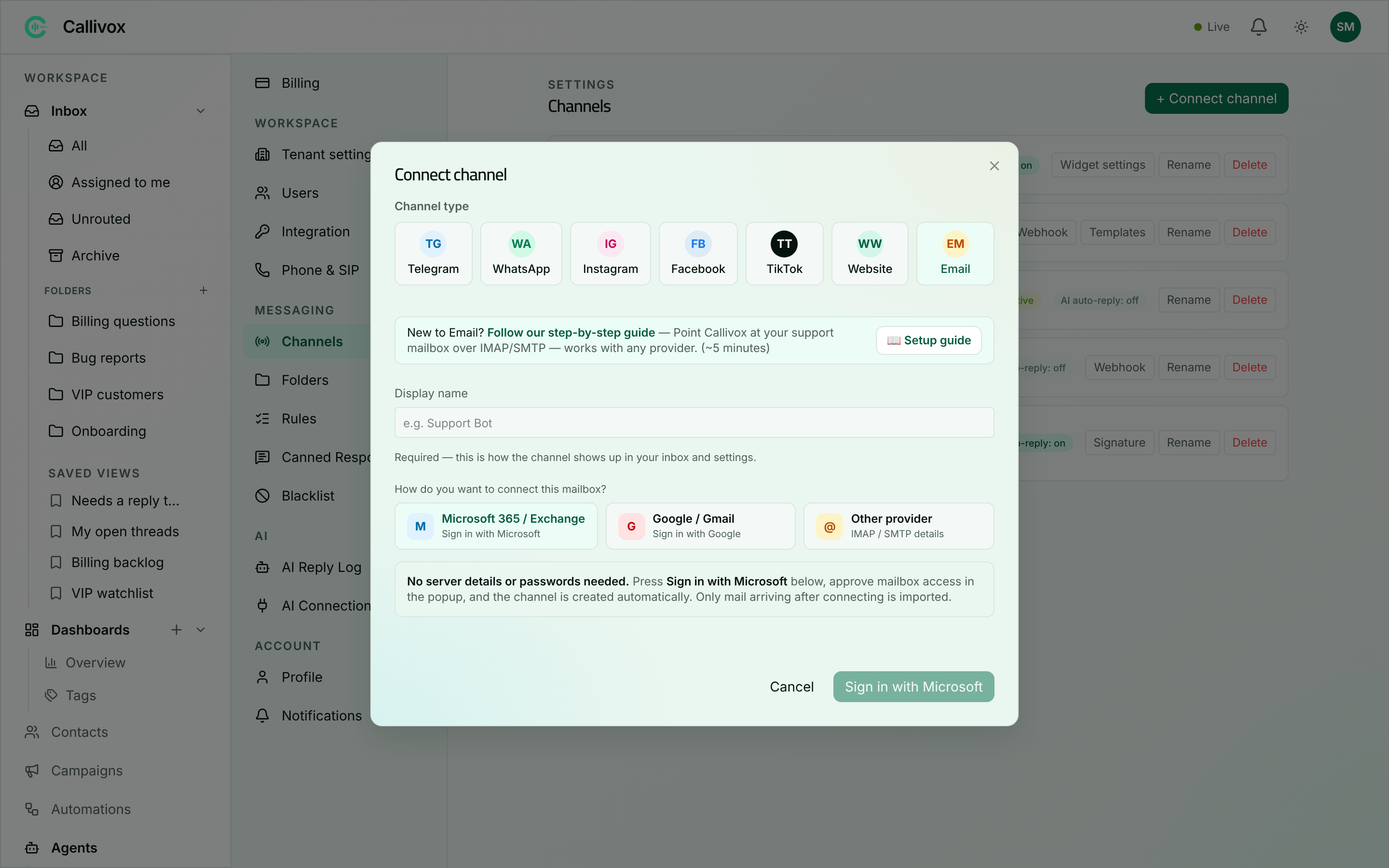
Task: Select the Telegram channel type
Action: click(x=434, y=254)
